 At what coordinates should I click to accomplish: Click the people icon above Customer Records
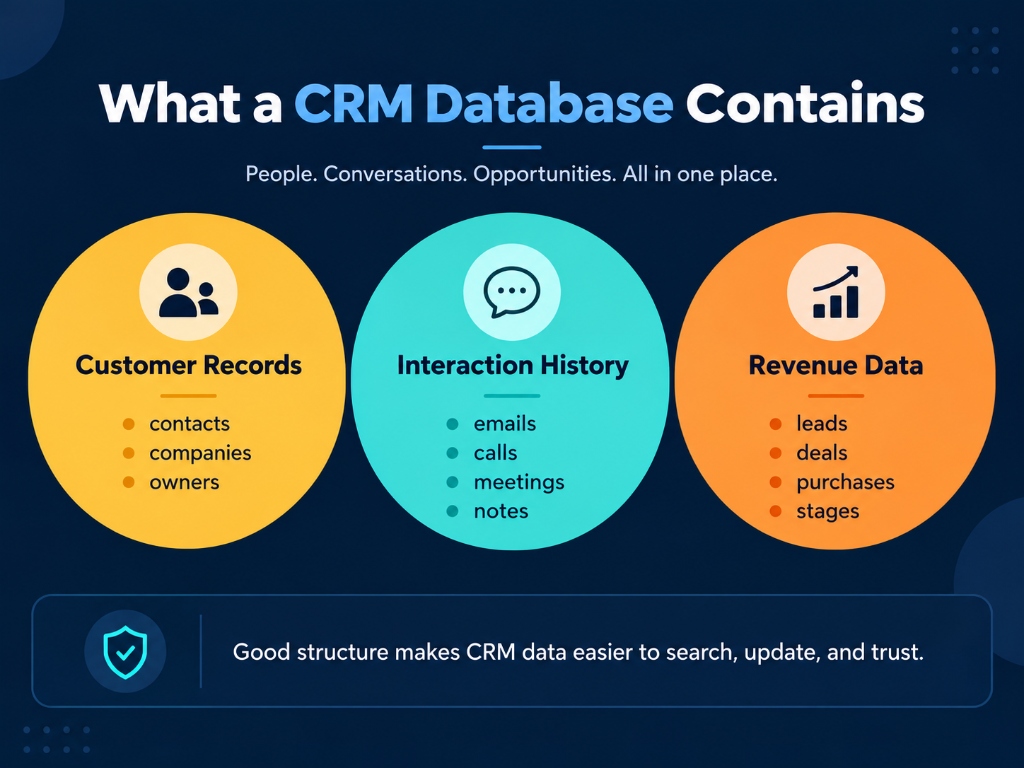(188, 293)
